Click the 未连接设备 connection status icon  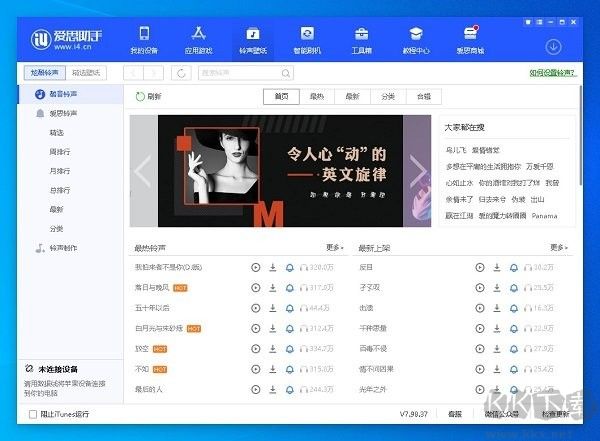[x=29, y=369]
